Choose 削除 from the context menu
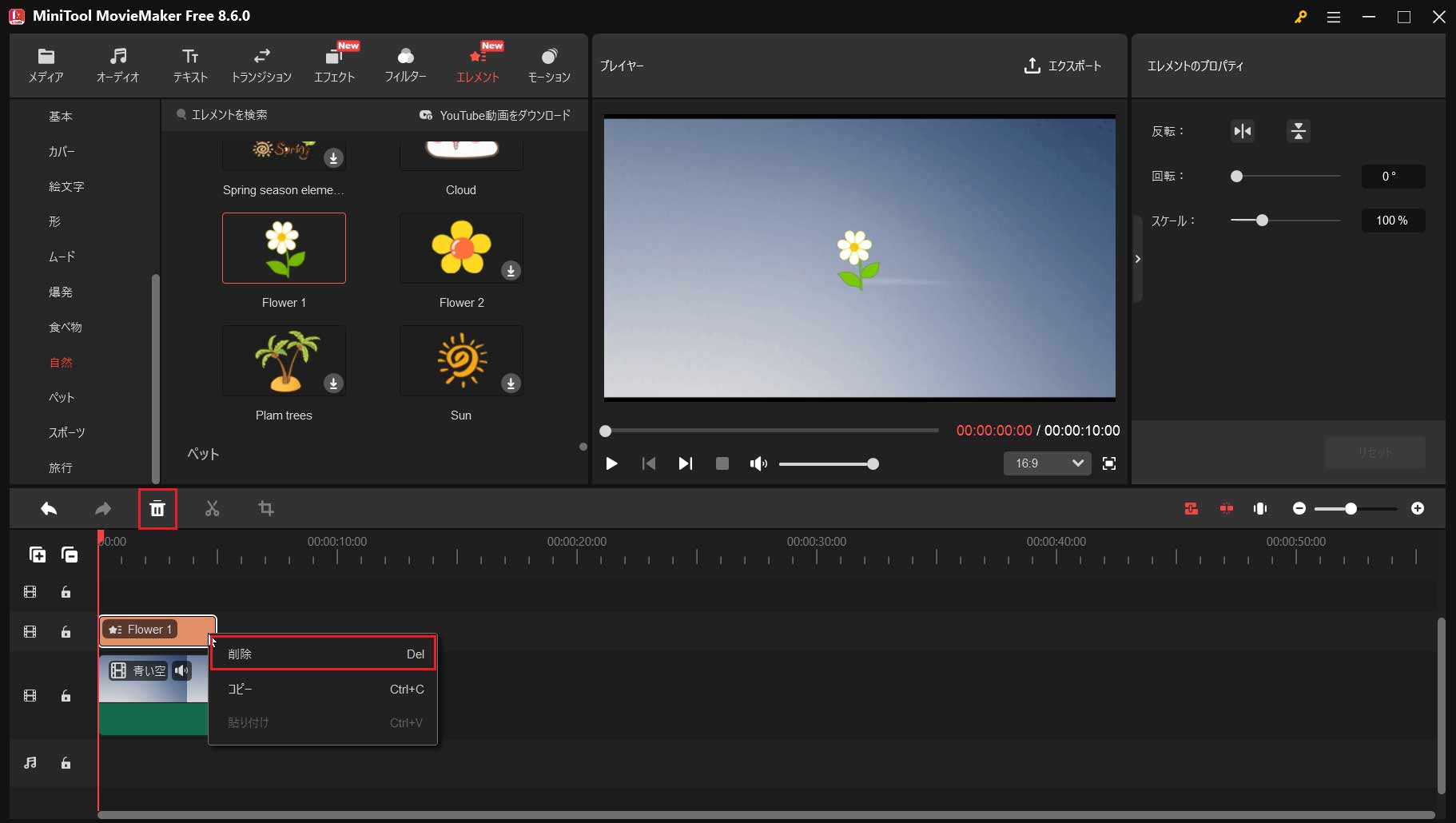The height and width of the screenshot is (823, 1456). pyautogui.click(x=322, y=654)
